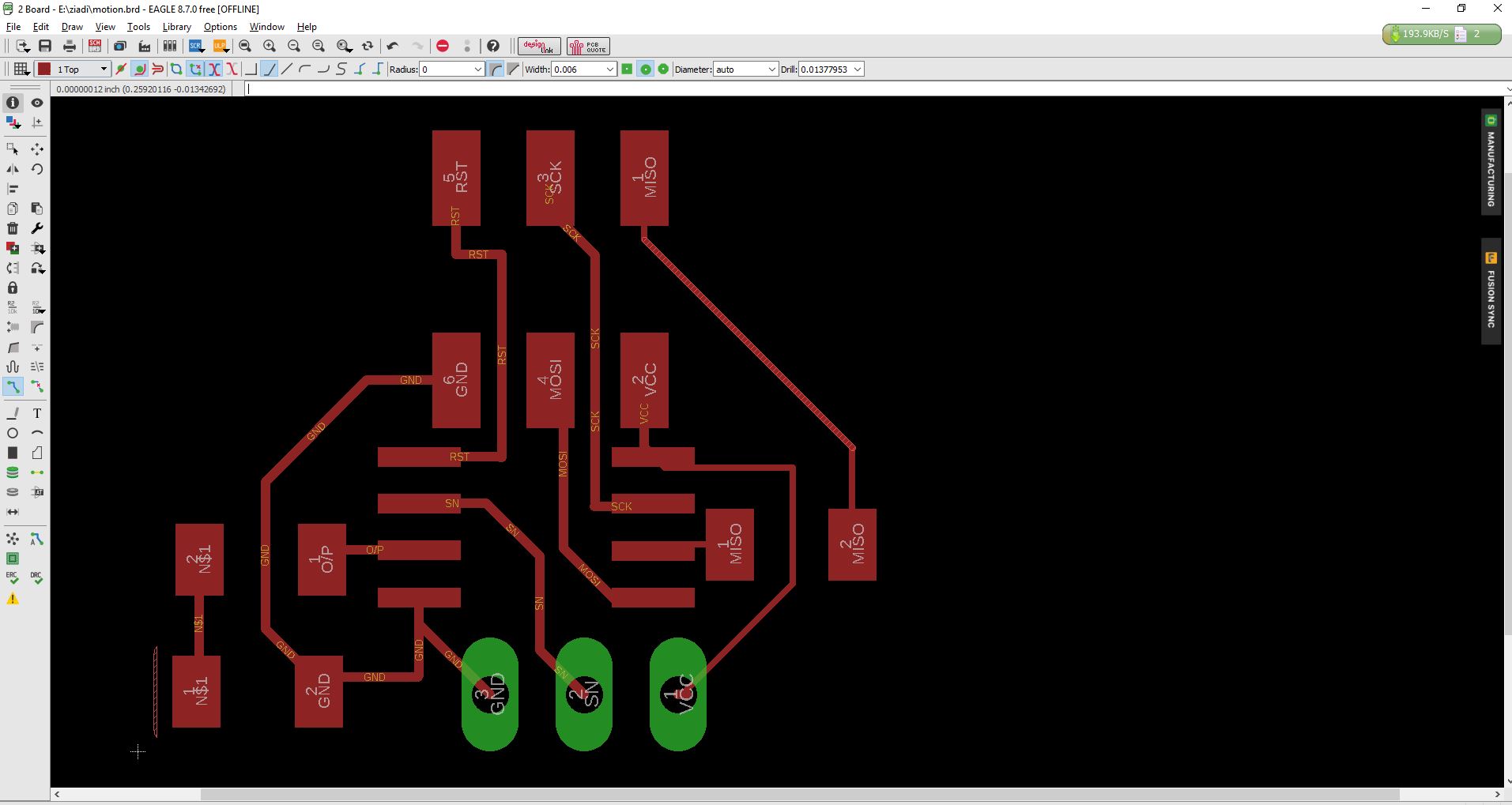Toggle the eye-shaped Show tool
This screenshot has height=805, width=1512.
click(x=36, y=103)
